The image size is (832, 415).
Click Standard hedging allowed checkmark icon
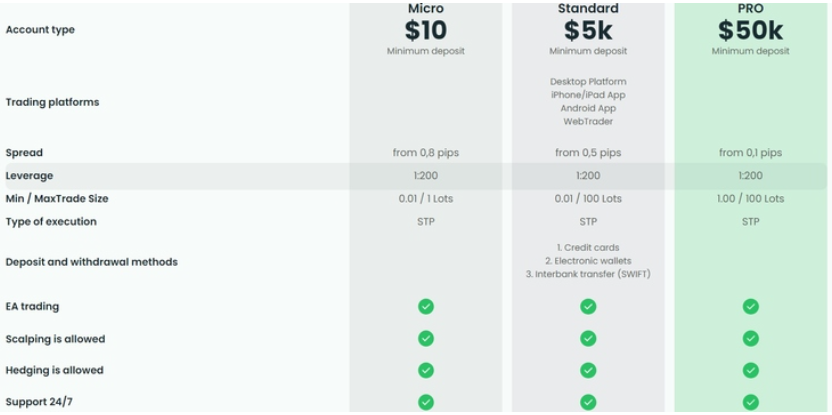(x=588, y=370)
